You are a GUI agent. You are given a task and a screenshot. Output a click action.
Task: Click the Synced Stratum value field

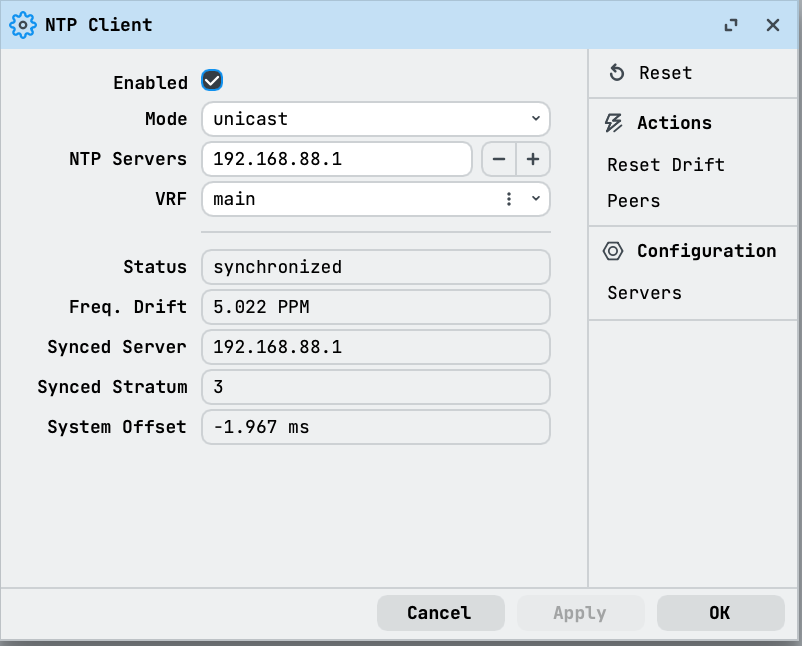click(x=376, y=387)
